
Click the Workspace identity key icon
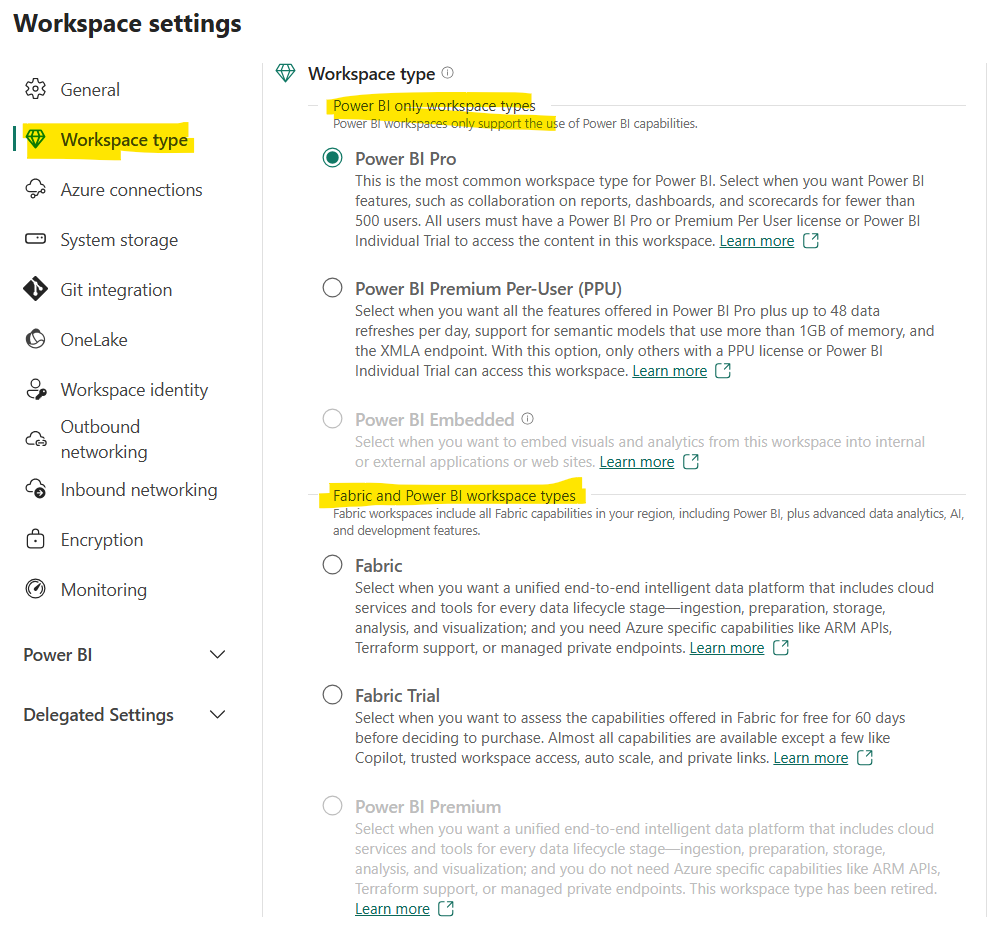pos(36,389)
